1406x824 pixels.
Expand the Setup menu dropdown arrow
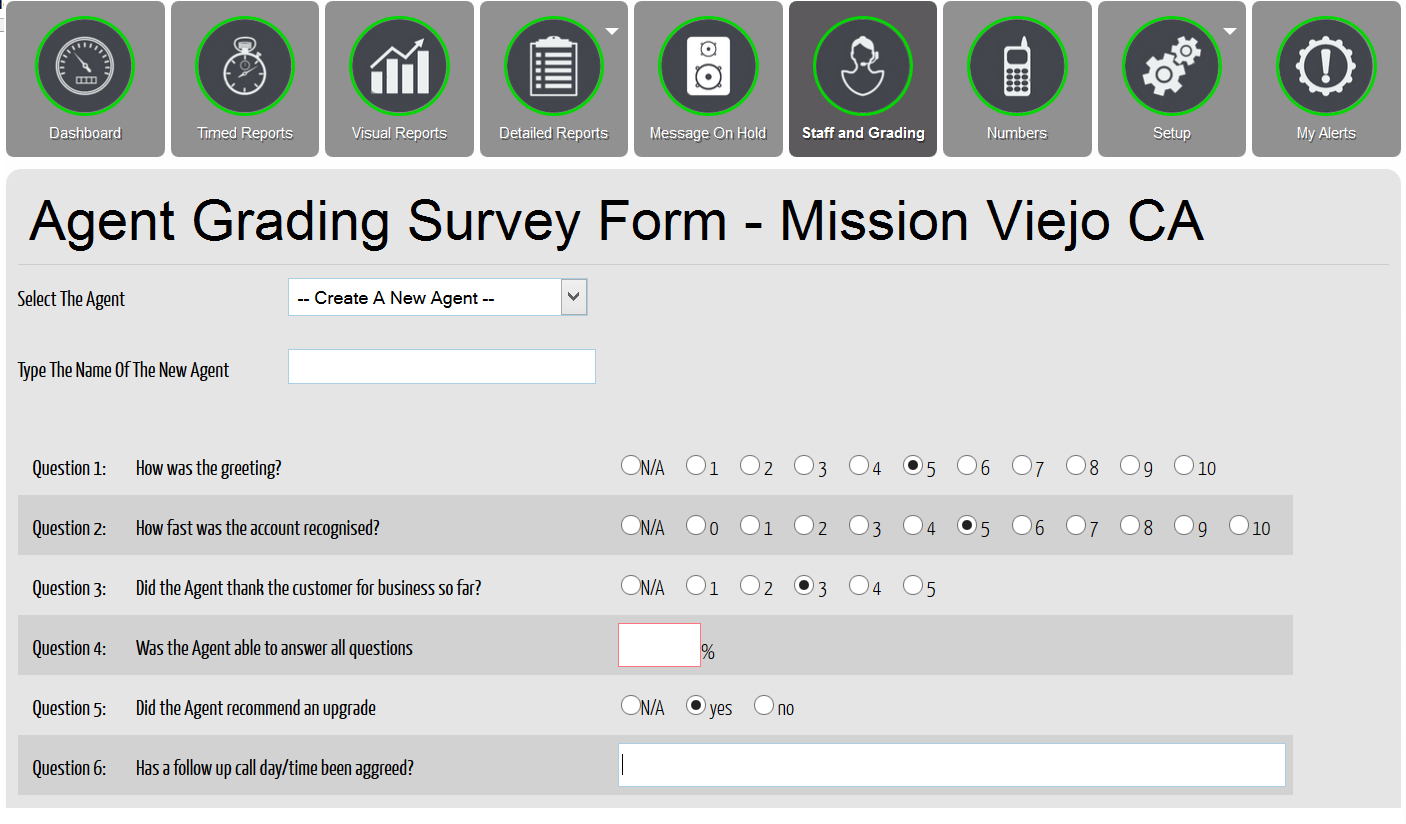click(1230, 32)
